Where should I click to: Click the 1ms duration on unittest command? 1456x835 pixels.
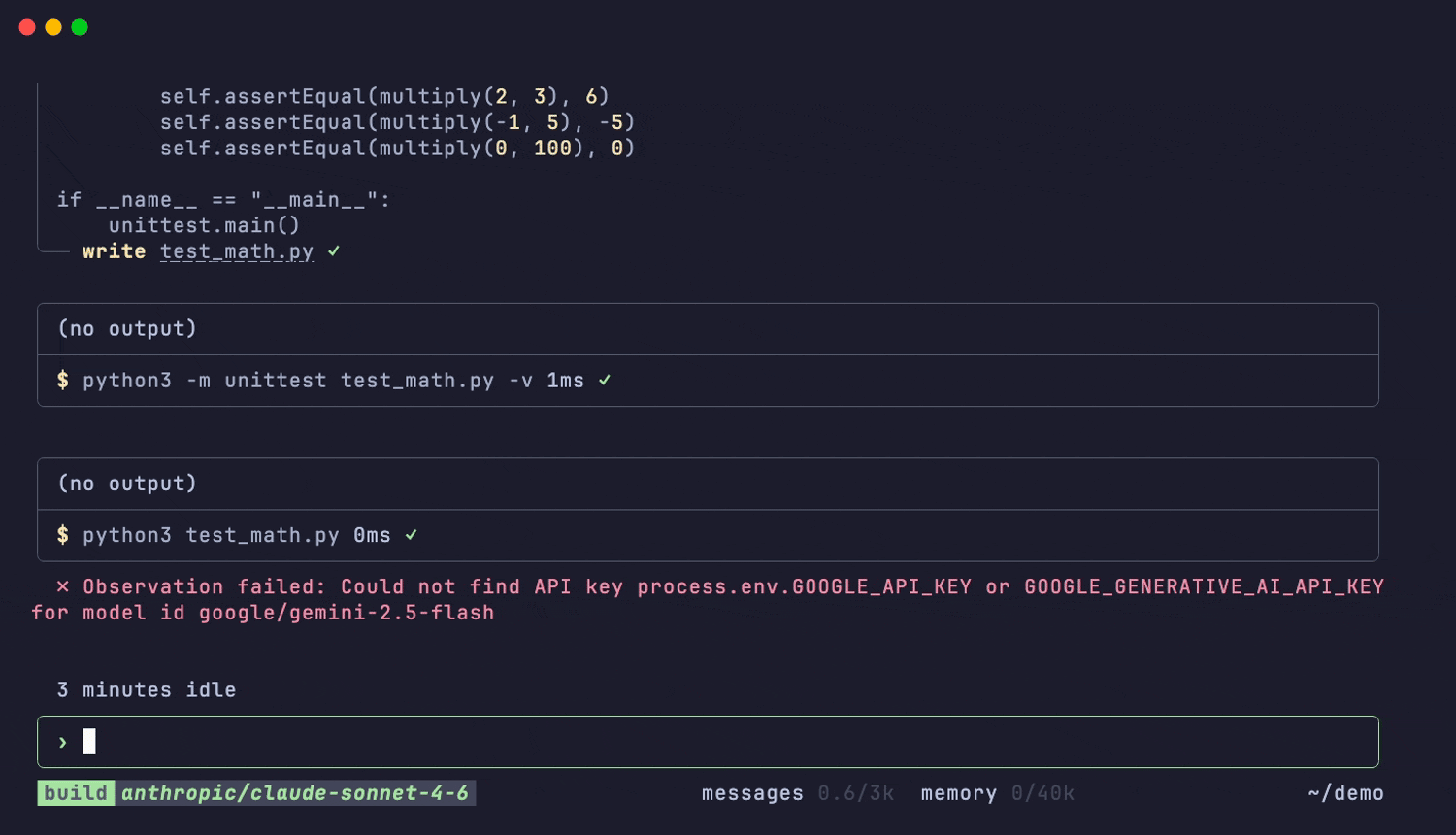(x=566, y=381)
